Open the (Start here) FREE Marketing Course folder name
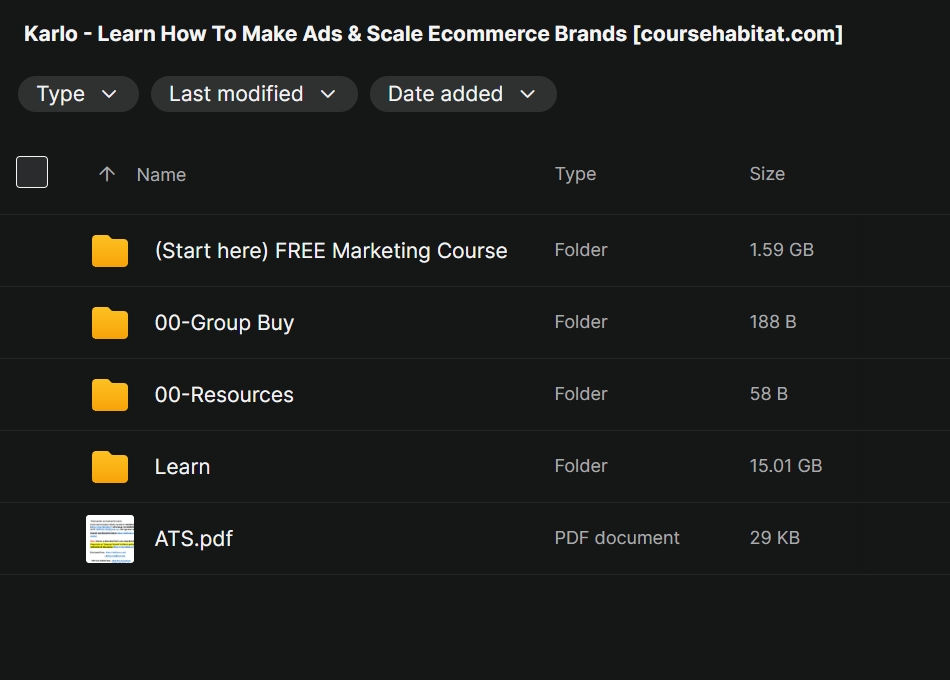This screenshot has width=950, height=680. (x=331, y=251)
